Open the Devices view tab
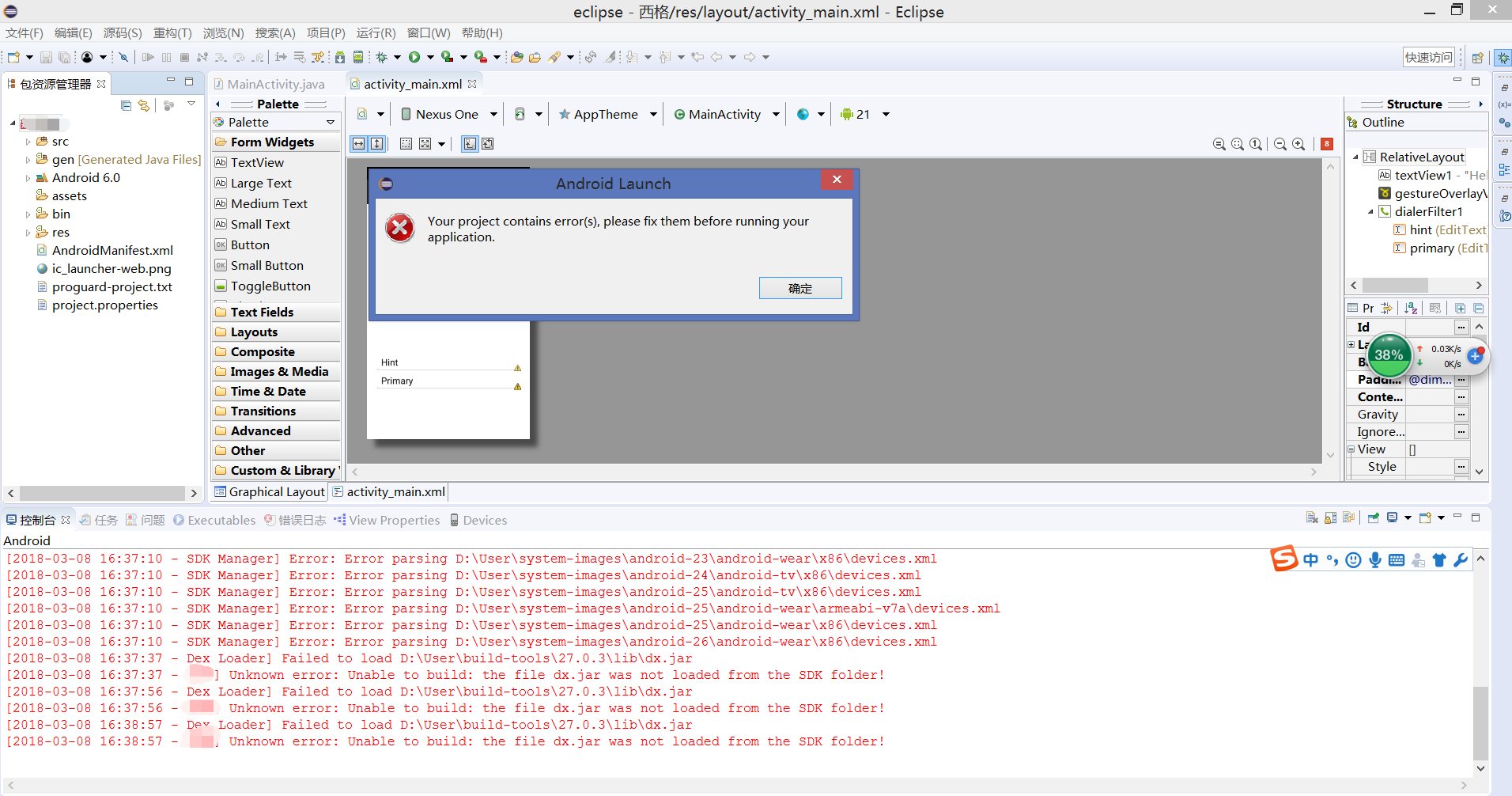Screen dimensions: 1512x796 (x=478, y=520)
